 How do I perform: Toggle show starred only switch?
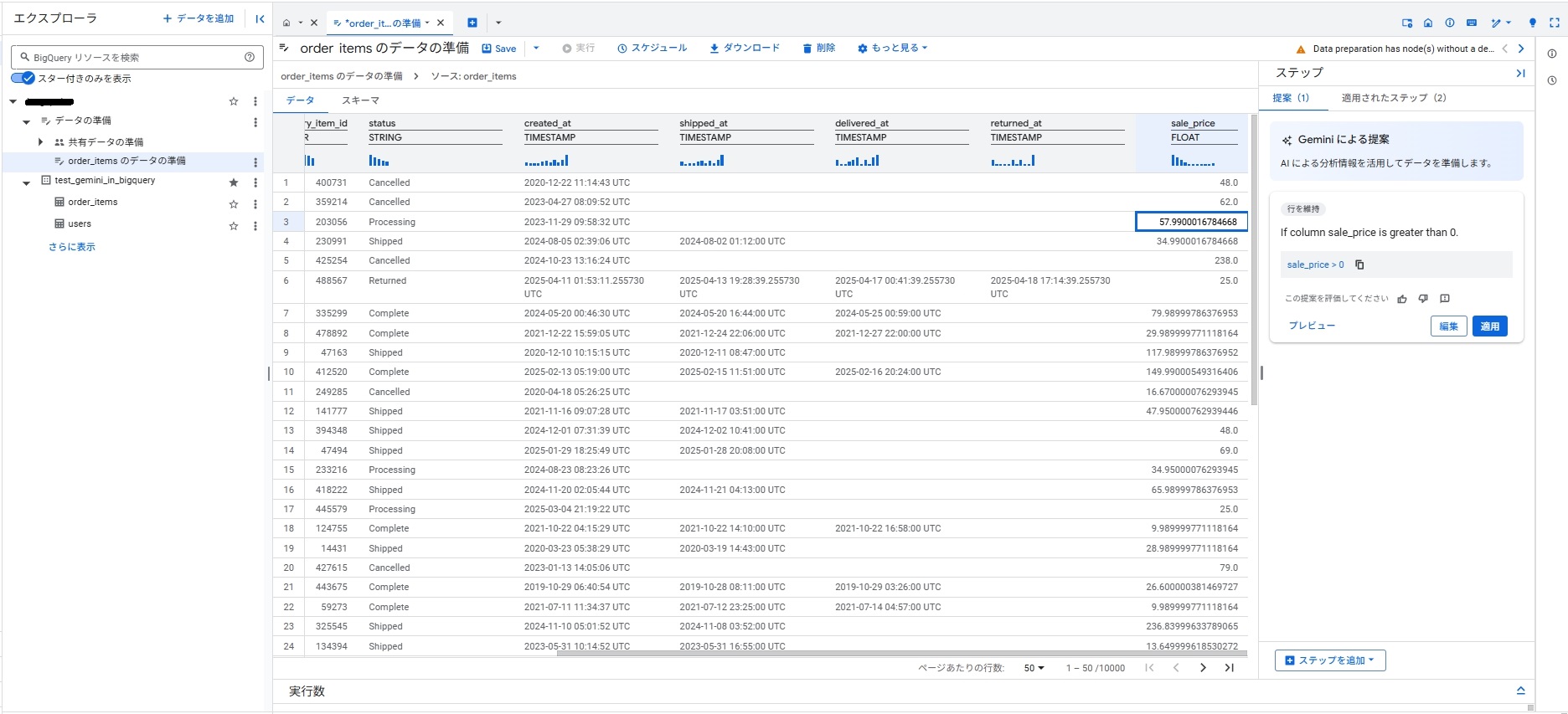[x=23, y=78]
